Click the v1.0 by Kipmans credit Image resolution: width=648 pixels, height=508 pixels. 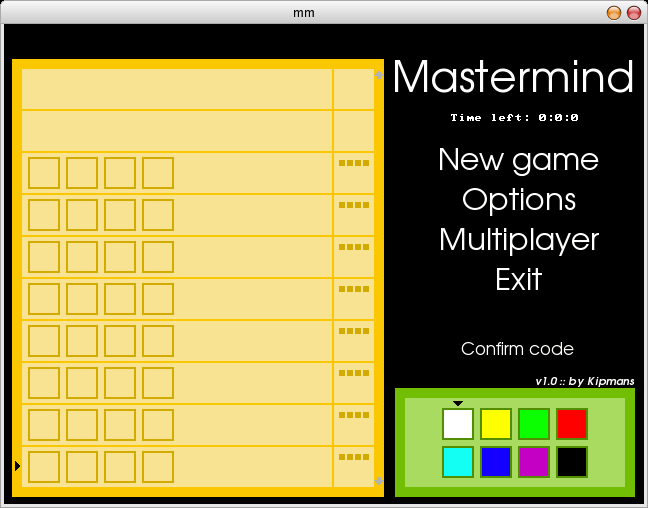pos(585,381)
